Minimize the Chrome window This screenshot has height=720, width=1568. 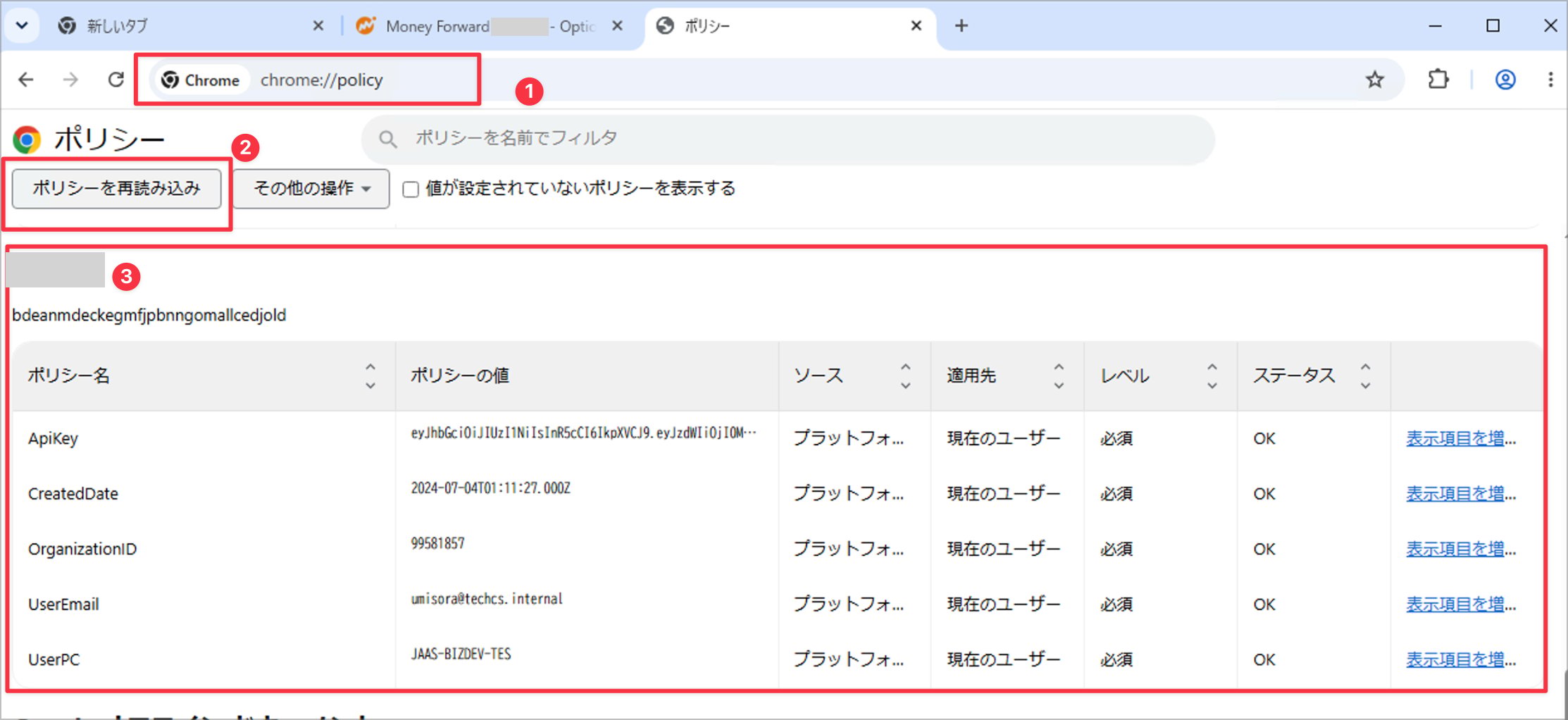point(1435,26)
